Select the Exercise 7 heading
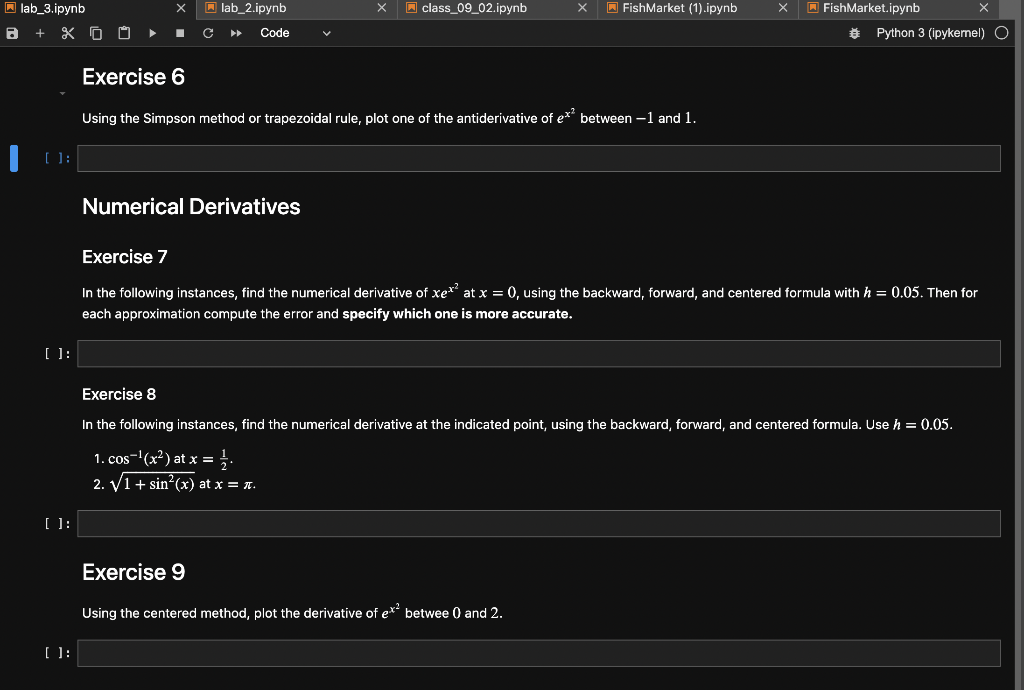The height and width of the screenshot is (690, 1024). pos(125,257)
